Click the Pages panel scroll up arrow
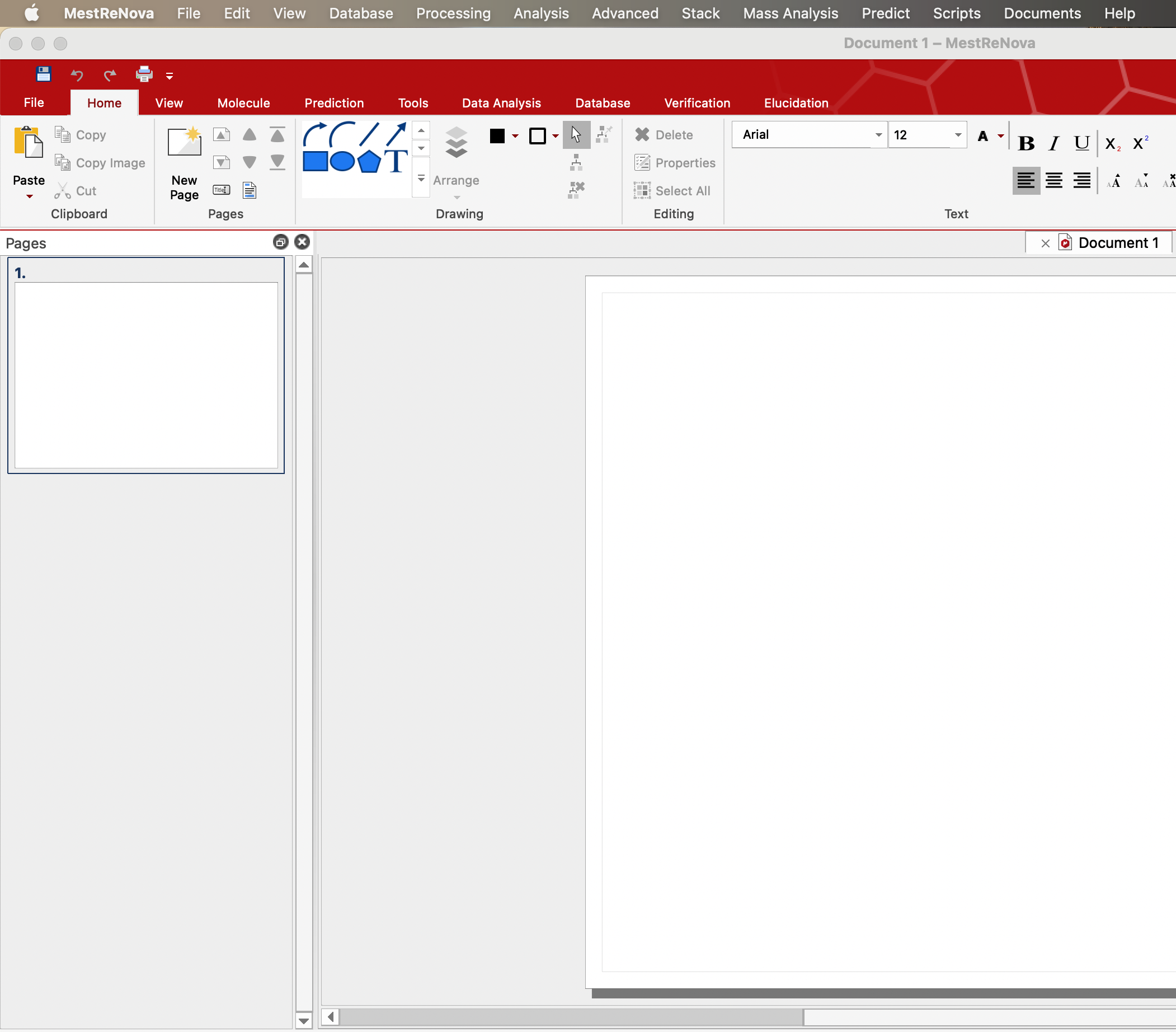 click(x=304, y=265)
